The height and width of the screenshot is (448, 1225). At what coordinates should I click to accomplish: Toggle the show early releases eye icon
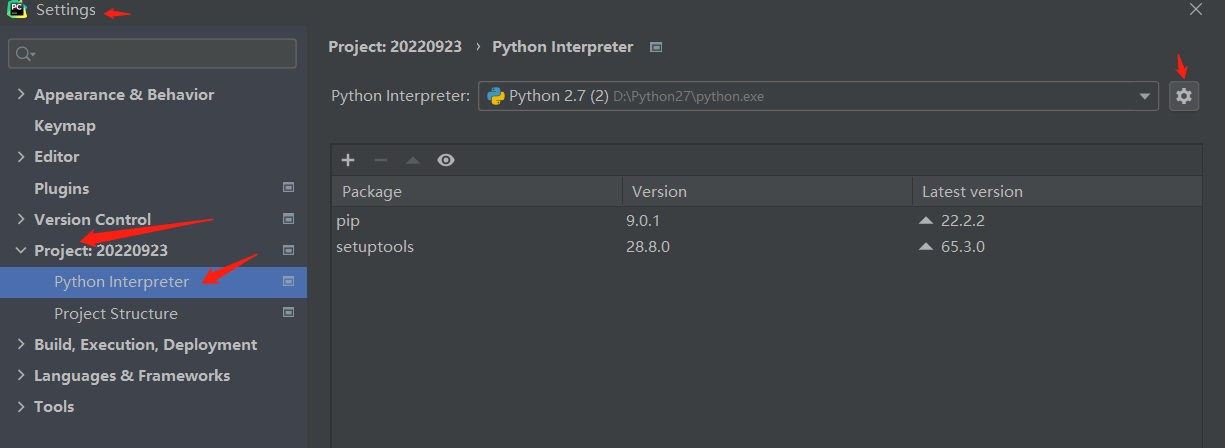pyautogui.click(x=446, y=160)
